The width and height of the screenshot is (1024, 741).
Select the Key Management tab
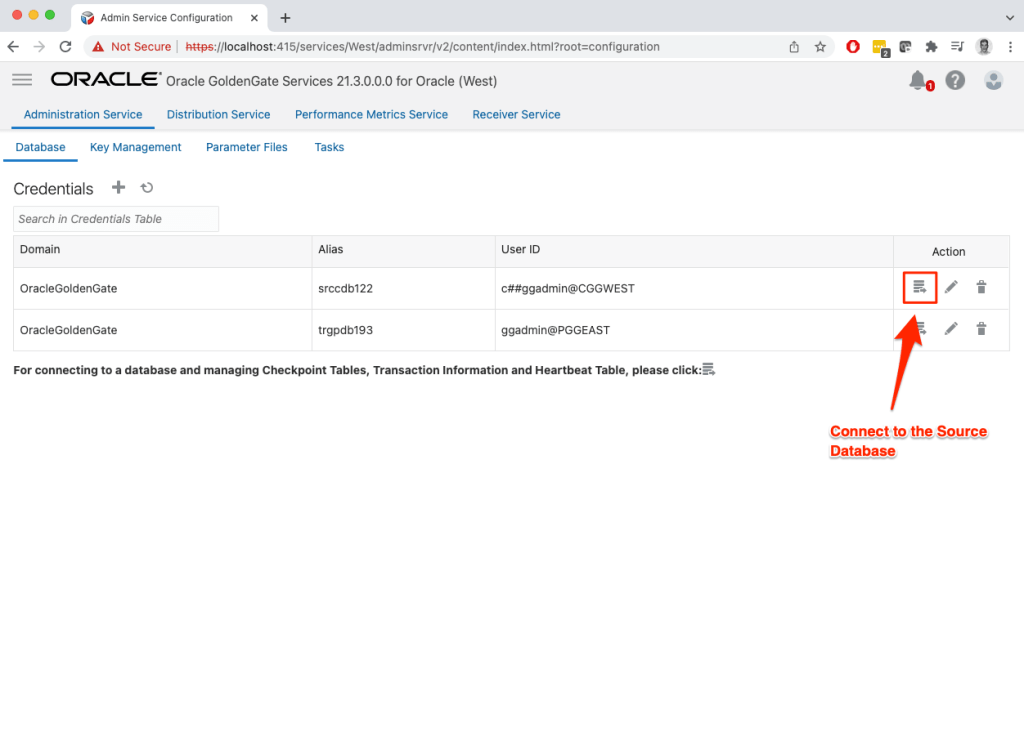coord(135,147)
